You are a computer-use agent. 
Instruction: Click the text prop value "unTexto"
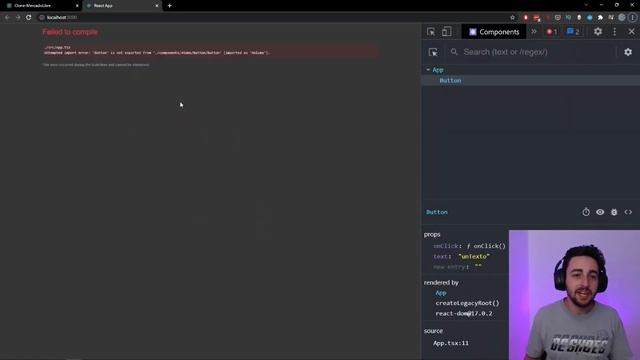click(474, 256)
